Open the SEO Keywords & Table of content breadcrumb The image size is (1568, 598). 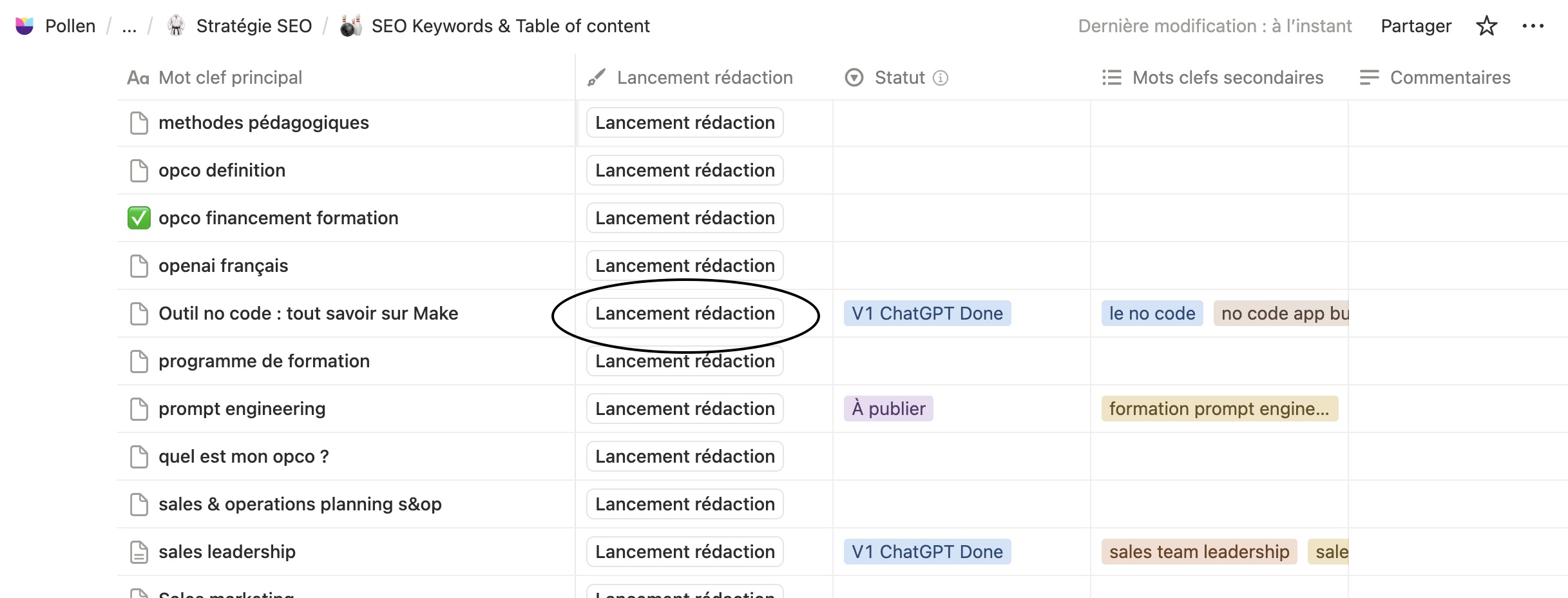510,26
